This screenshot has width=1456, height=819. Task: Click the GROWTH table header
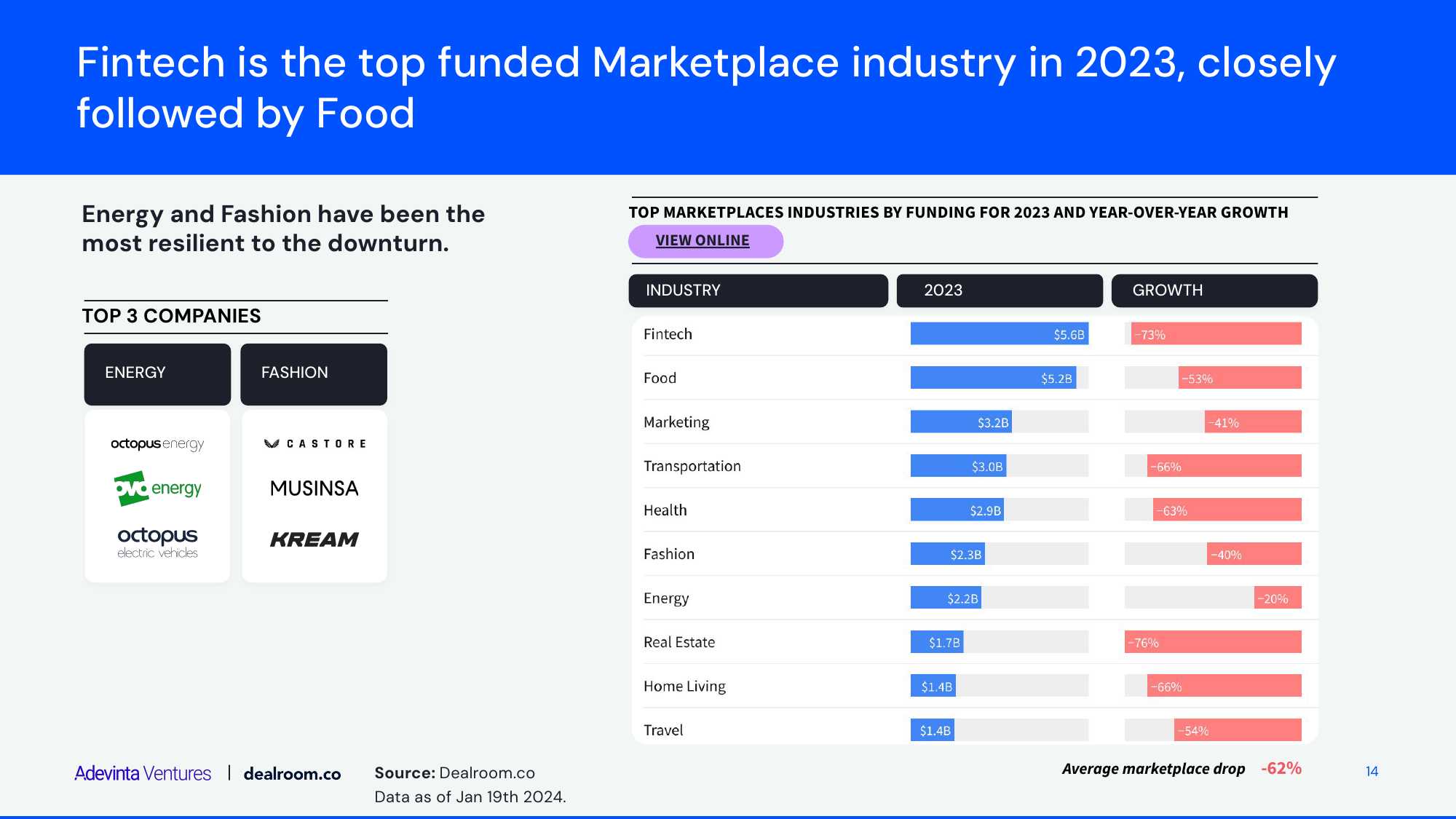1214,290
